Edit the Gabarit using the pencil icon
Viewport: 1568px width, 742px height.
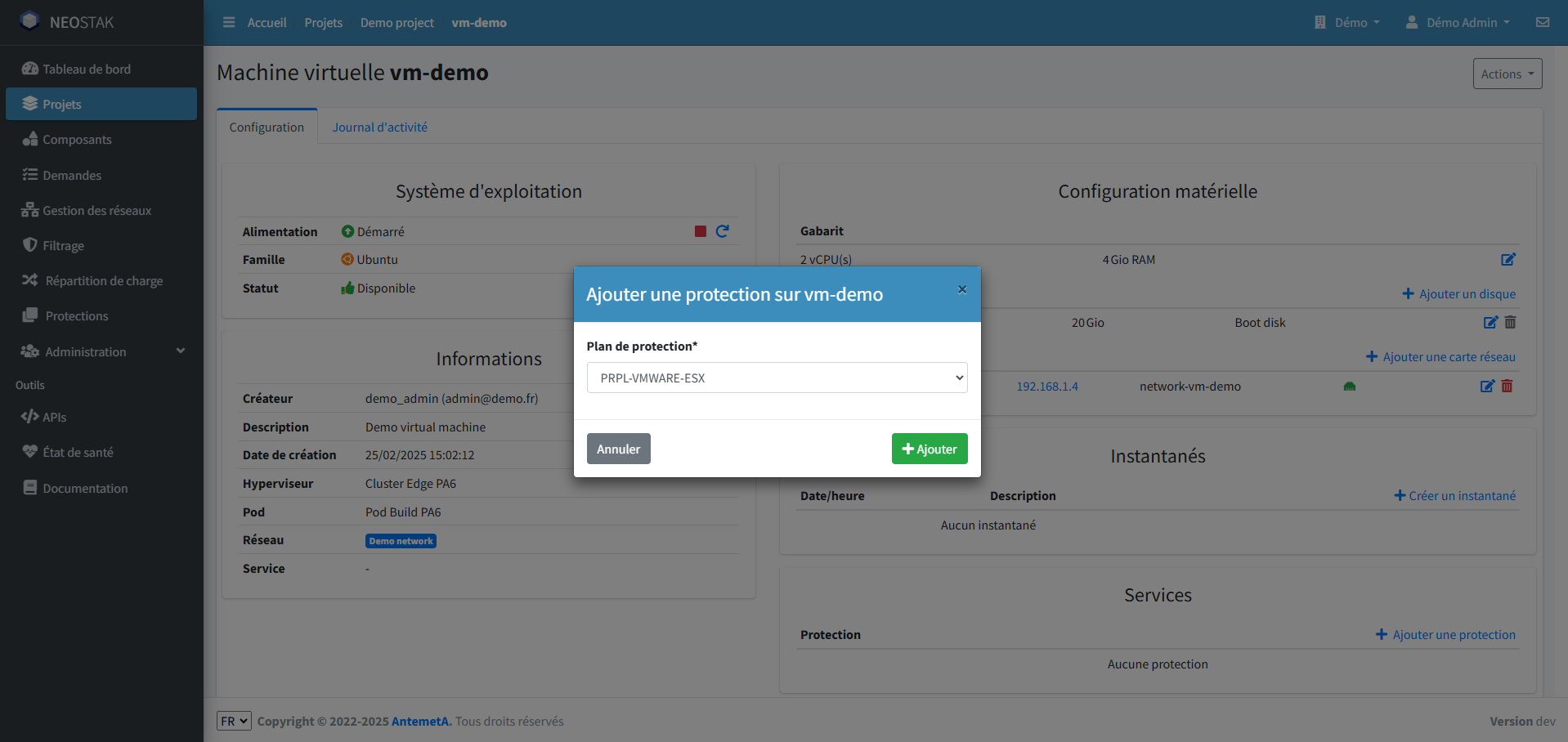point(1509,259)
